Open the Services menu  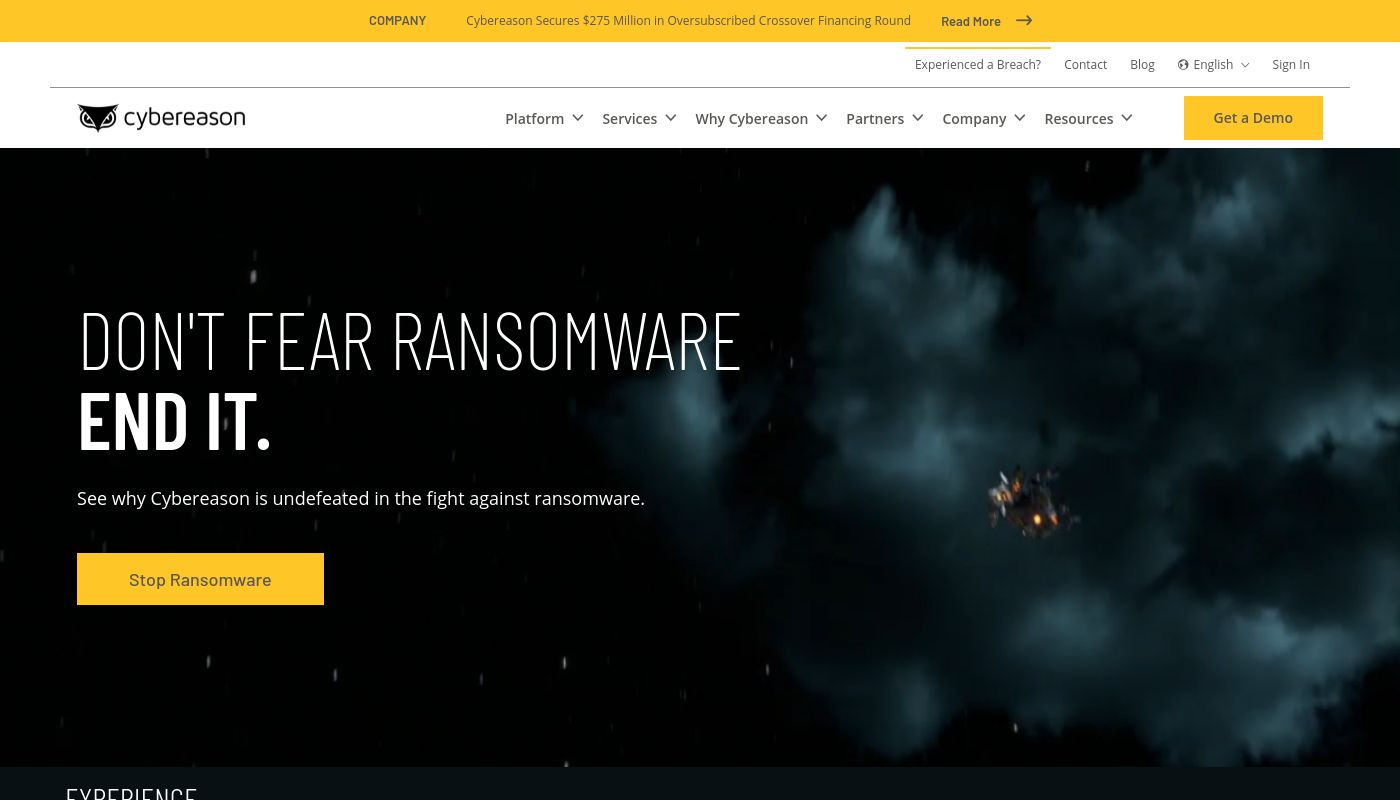click(x=629, y=119)
